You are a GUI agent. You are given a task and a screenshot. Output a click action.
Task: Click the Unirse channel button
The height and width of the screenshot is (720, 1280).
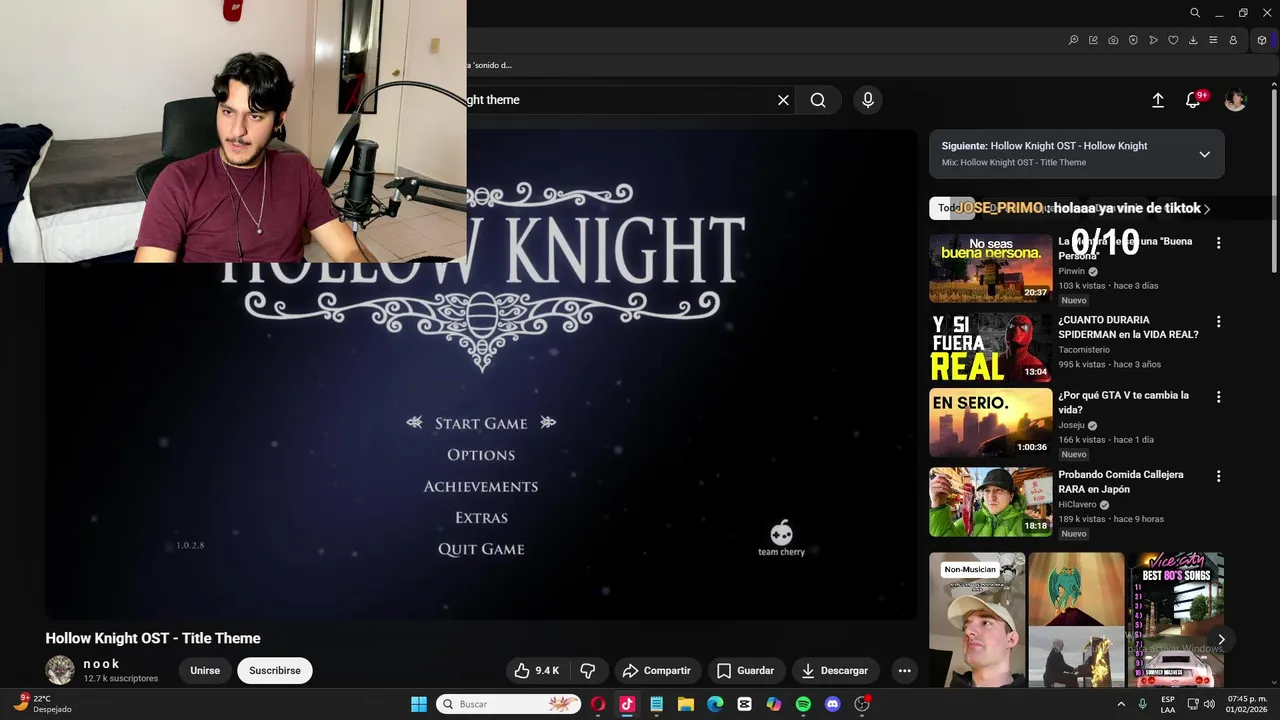205,671
